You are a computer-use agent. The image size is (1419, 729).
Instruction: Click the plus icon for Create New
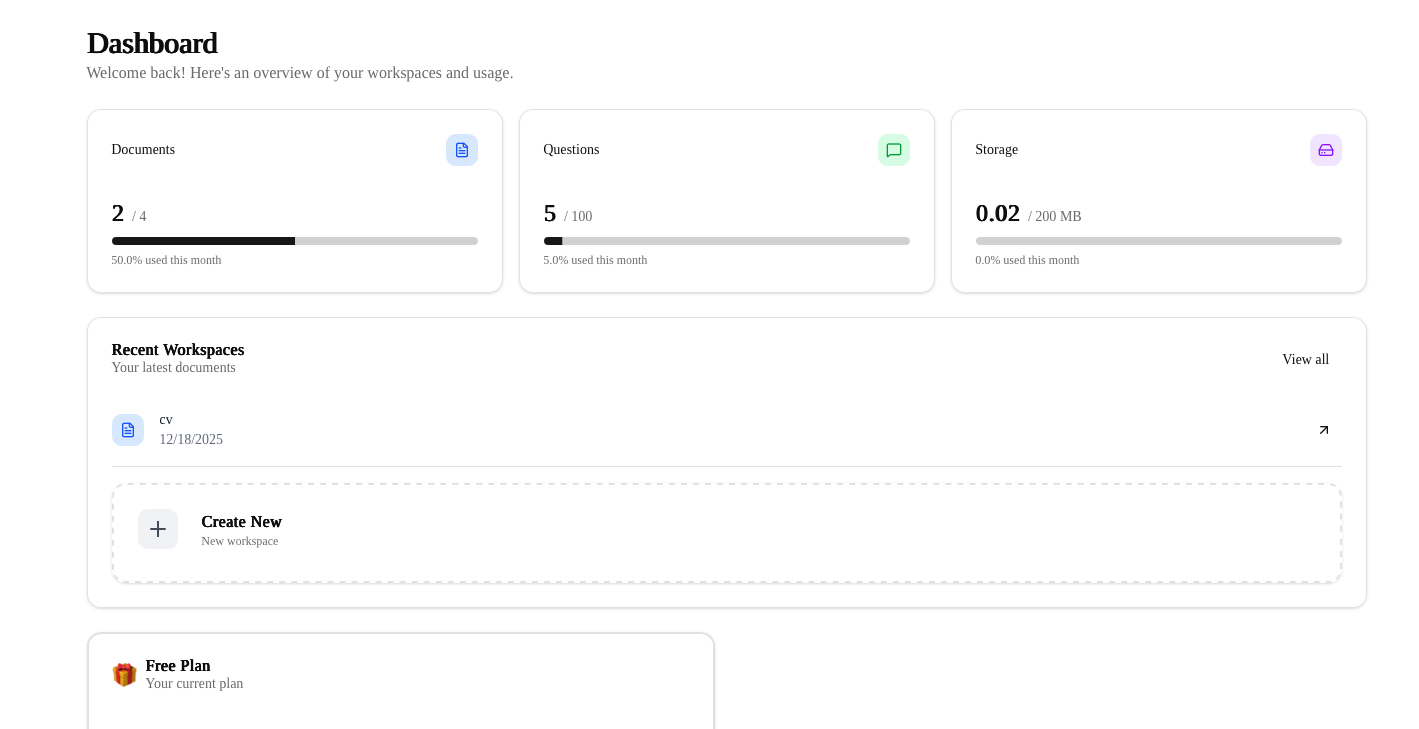point(158,529)
